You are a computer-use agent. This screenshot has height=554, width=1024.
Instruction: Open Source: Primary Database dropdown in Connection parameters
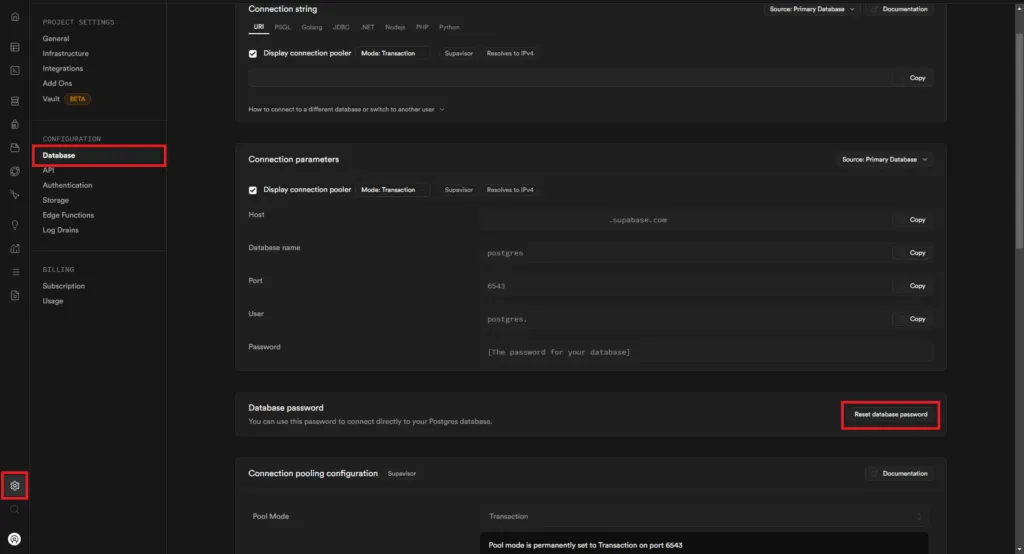[884, 160]
